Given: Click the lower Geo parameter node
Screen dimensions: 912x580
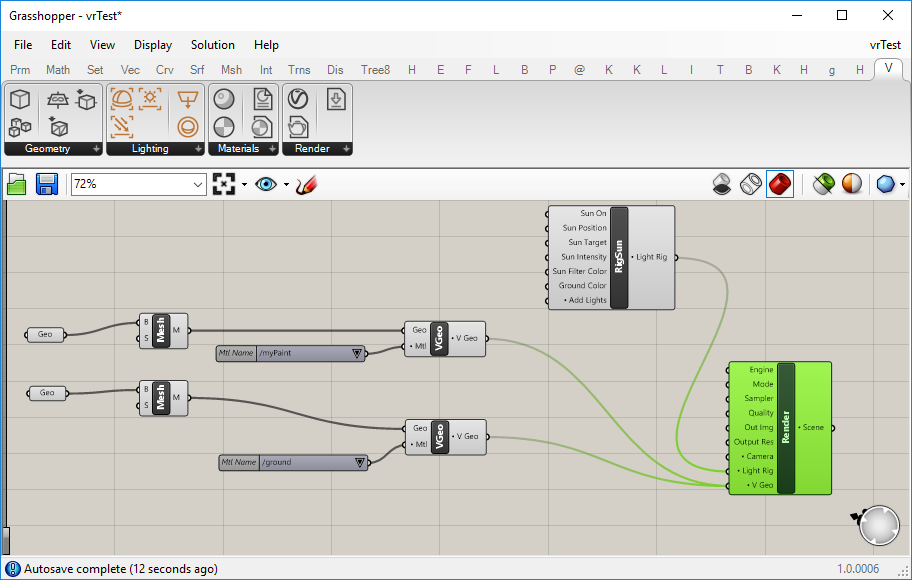Looking at the screenshot, I should [47, 393].
